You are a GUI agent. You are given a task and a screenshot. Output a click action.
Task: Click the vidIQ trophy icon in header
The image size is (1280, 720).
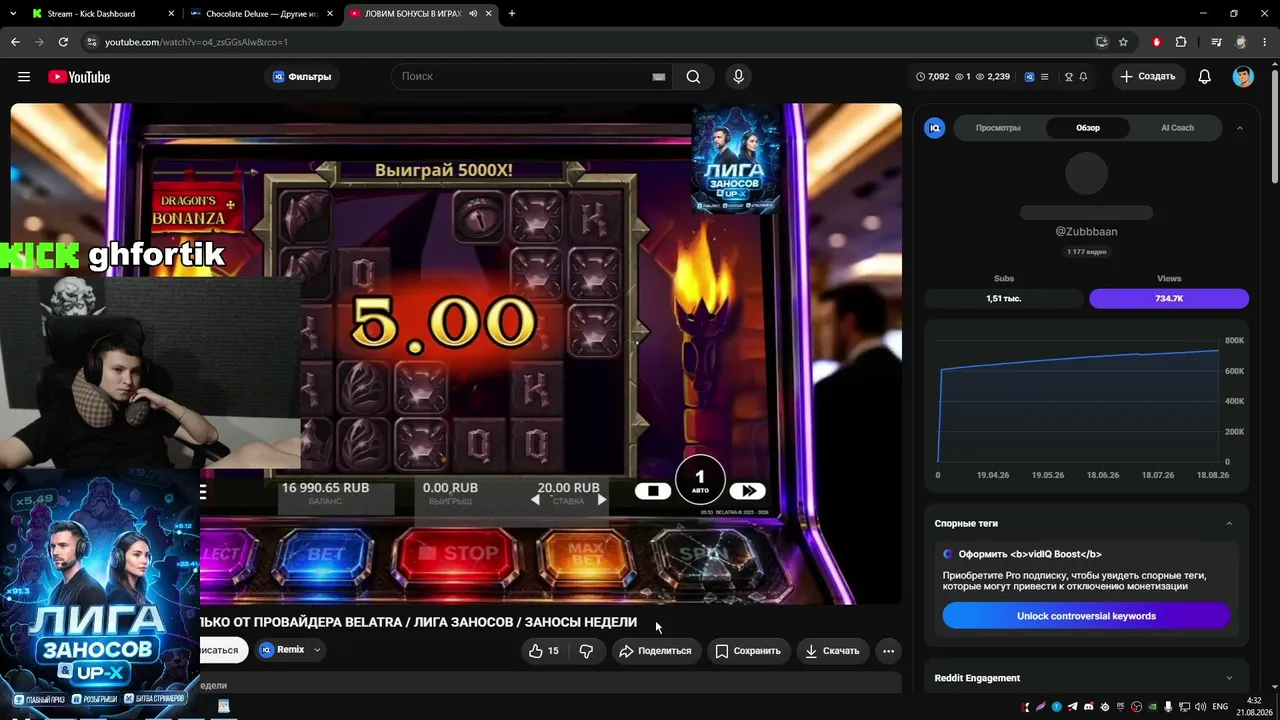[x=1069, y=77]
